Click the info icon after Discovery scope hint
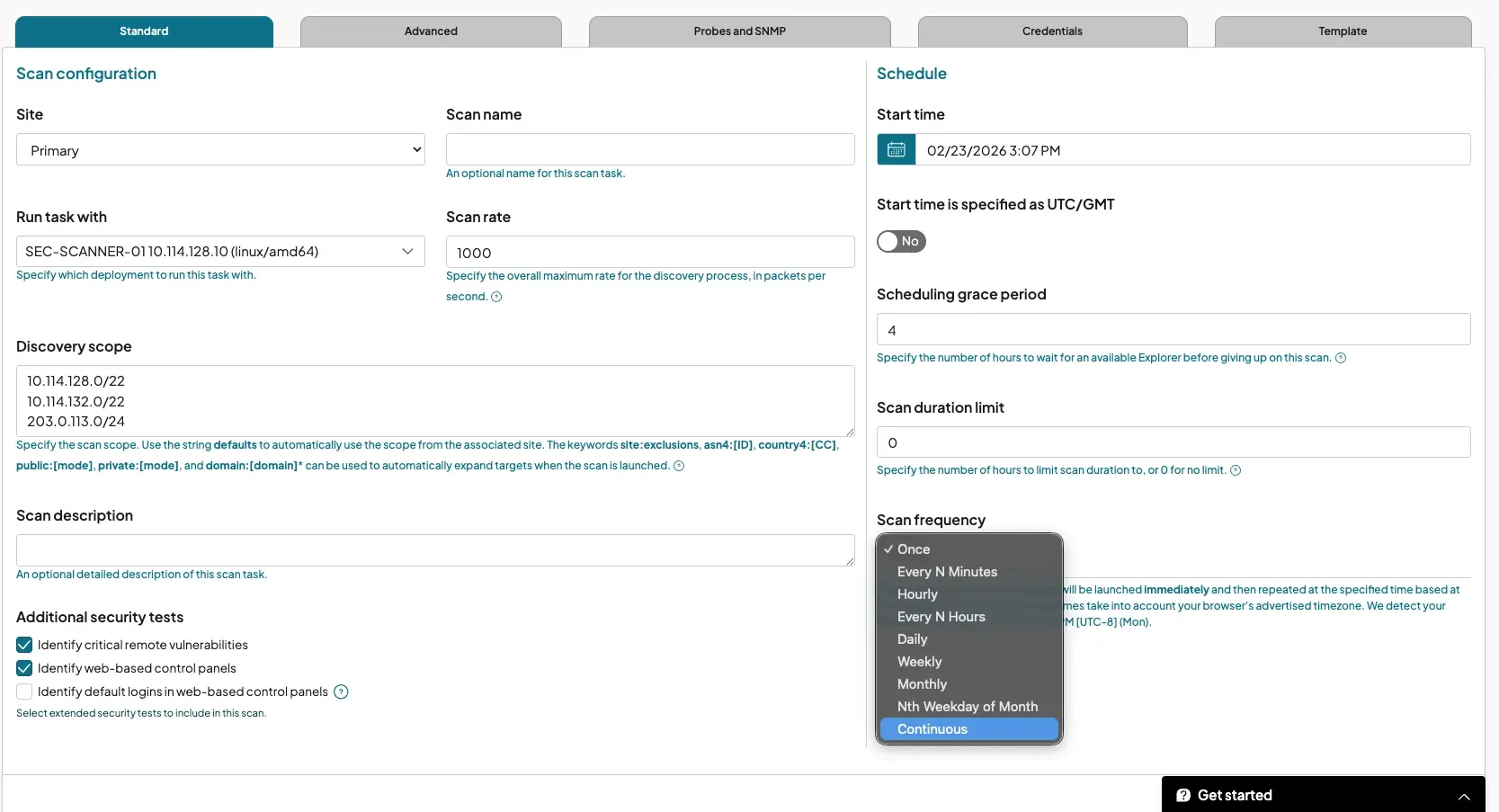1499x812 pixels. [679, 466]
